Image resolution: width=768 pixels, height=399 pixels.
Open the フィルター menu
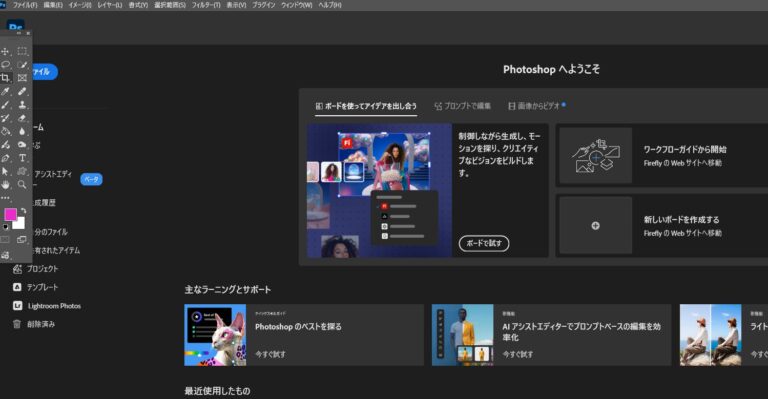(206, 5)
